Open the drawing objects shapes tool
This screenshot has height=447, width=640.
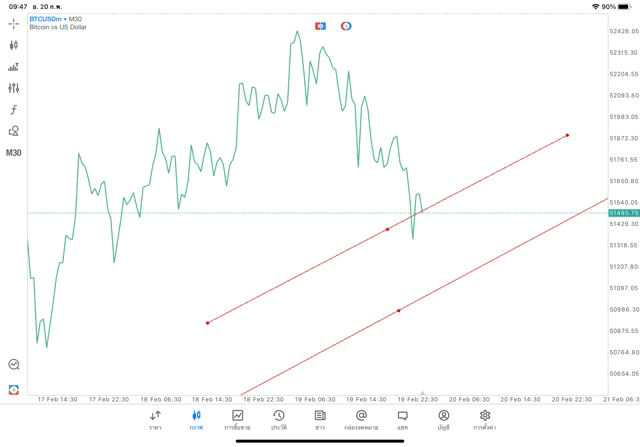coord(14,131)
